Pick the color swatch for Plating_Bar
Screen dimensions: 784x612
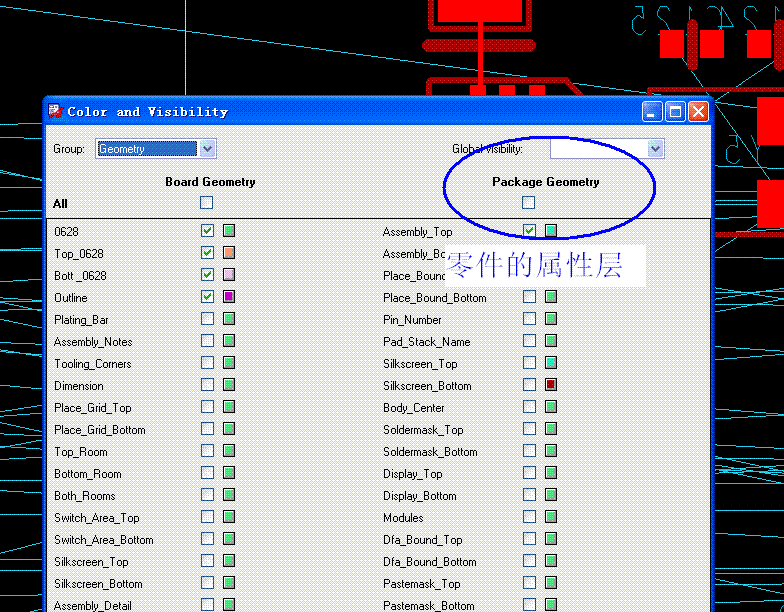(x=229, y=318)
